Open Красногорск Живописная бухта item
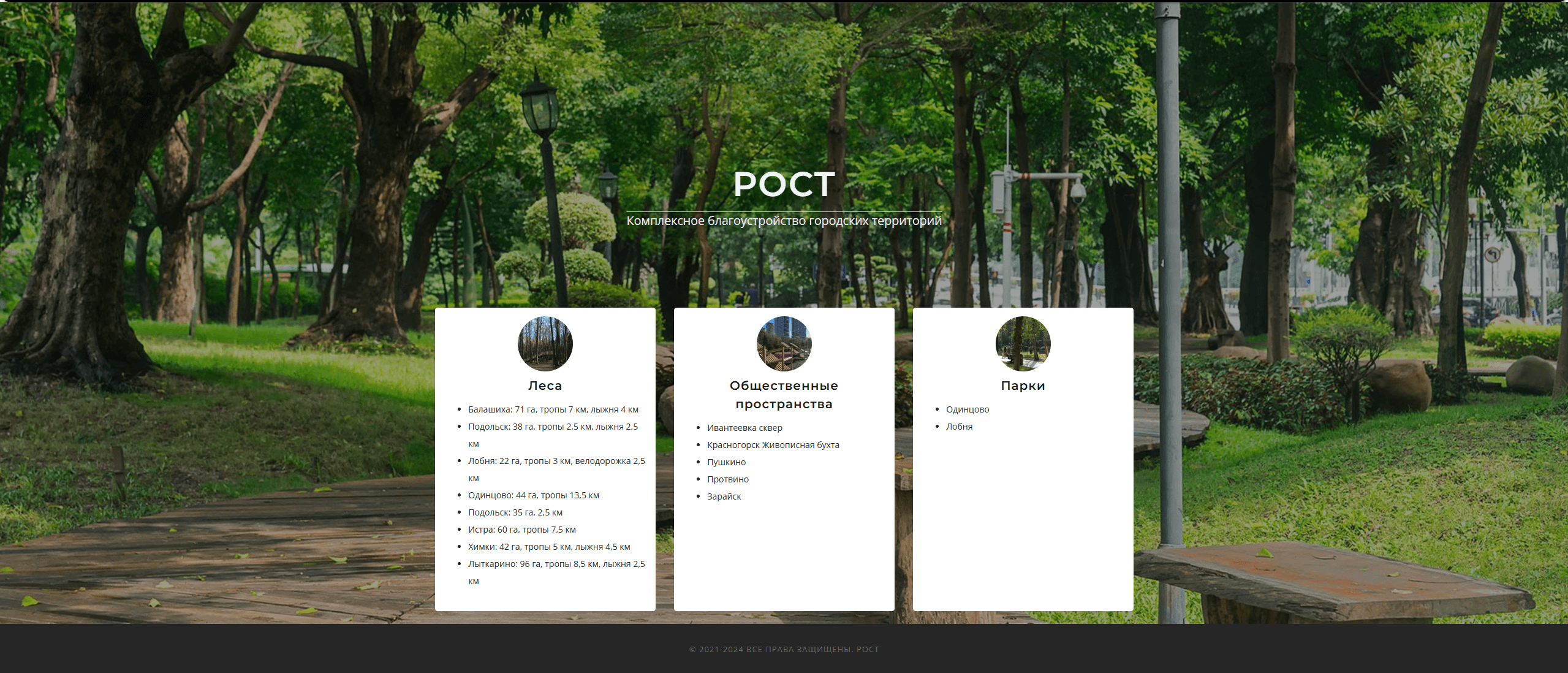This screenshot has width=1568, height=673. 773,445
